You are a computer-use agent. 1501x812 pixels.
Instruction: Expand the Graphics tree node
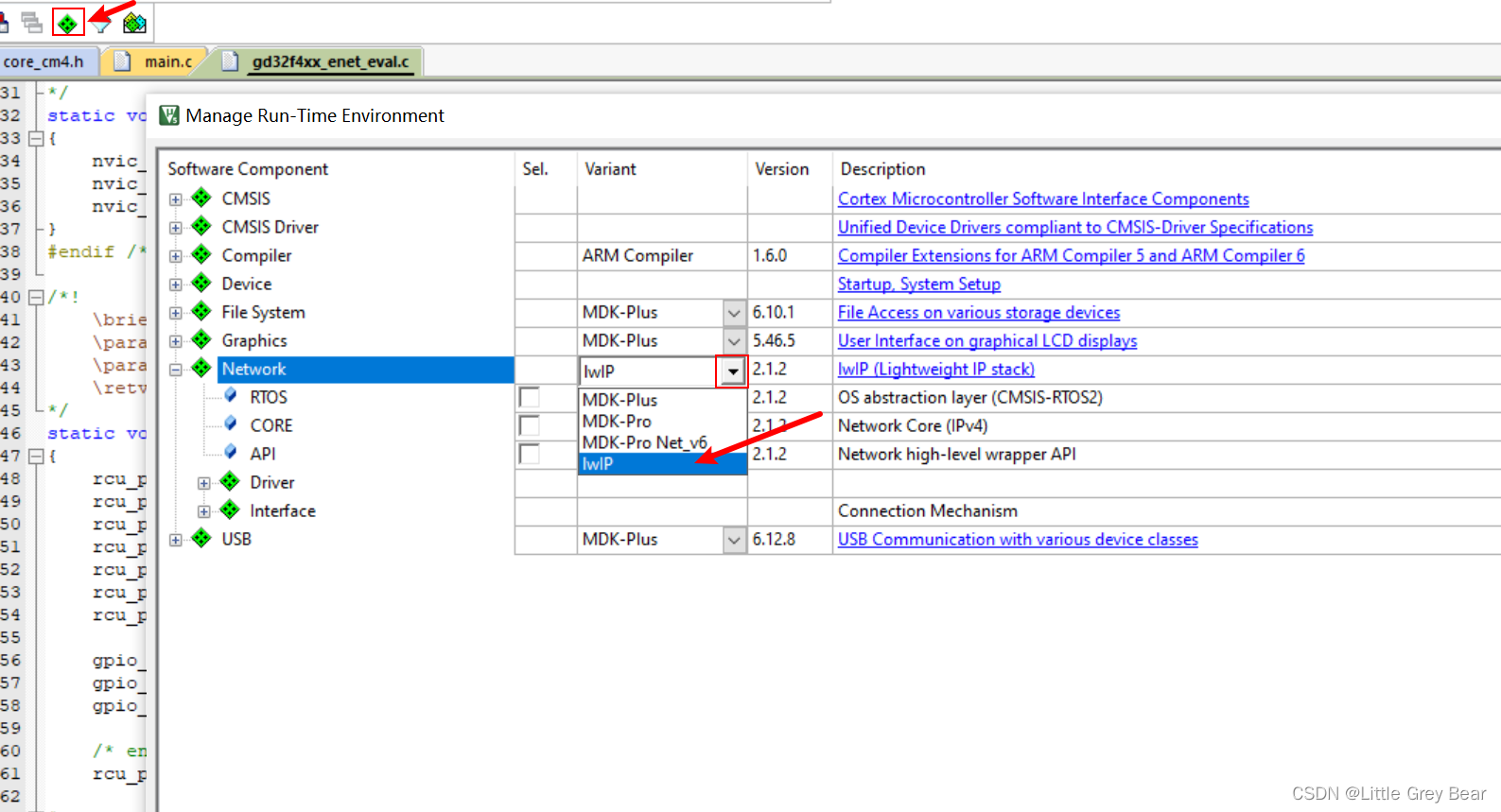(176, 341)
